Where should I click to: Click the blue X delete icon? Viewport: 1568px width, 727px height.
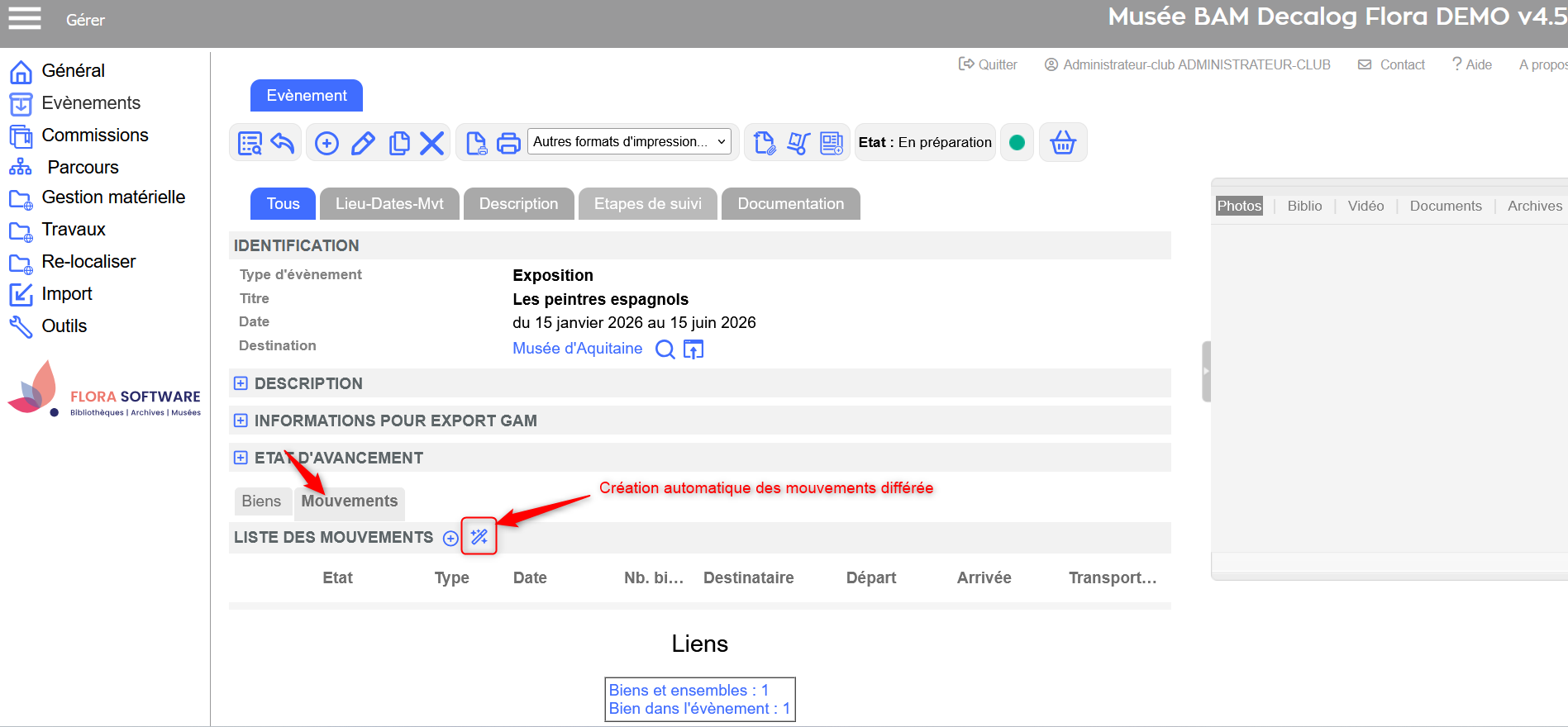click(431, 143)
